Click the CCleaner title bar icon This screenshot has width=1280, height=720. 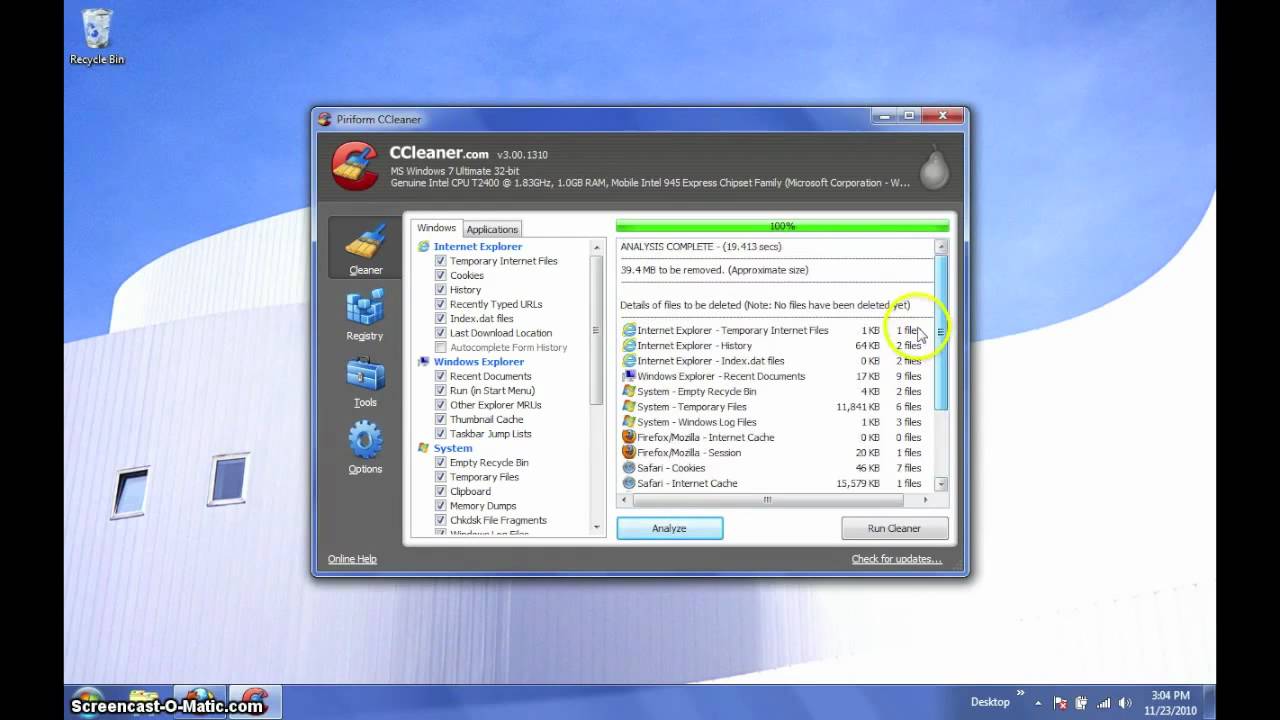(324, 119)
